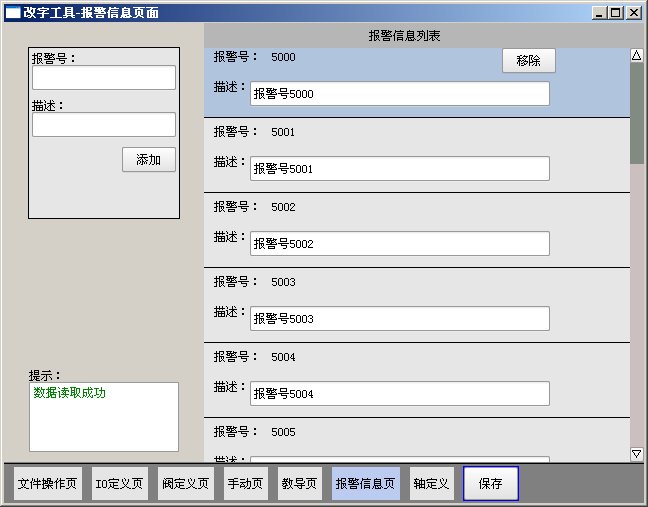The width and height of the screenshot is (648, 507).
Task: Focus the 报警号 input field
Action: [x=104, y=78]
